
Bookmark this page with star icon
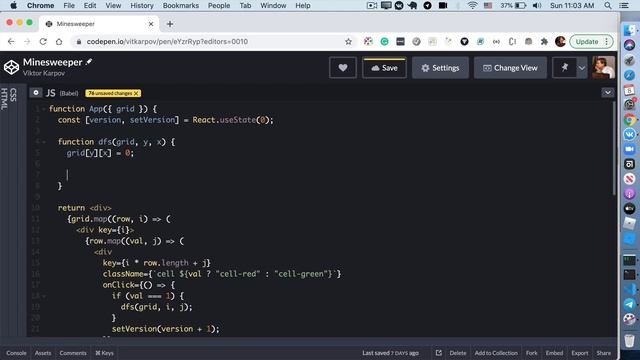(x=348, y=42)
